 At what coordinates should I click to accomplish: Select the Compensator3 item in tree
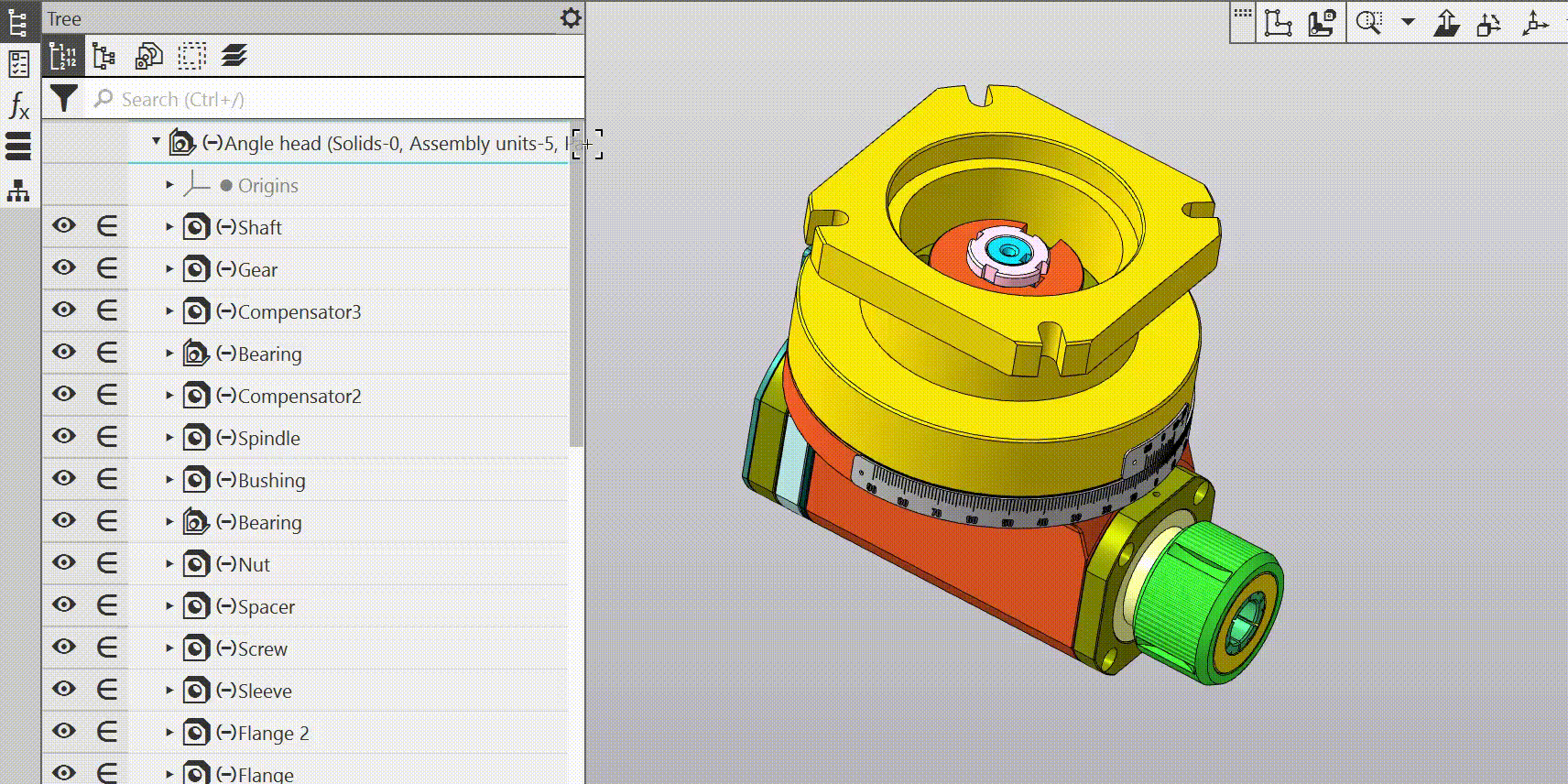pos(299,312)
